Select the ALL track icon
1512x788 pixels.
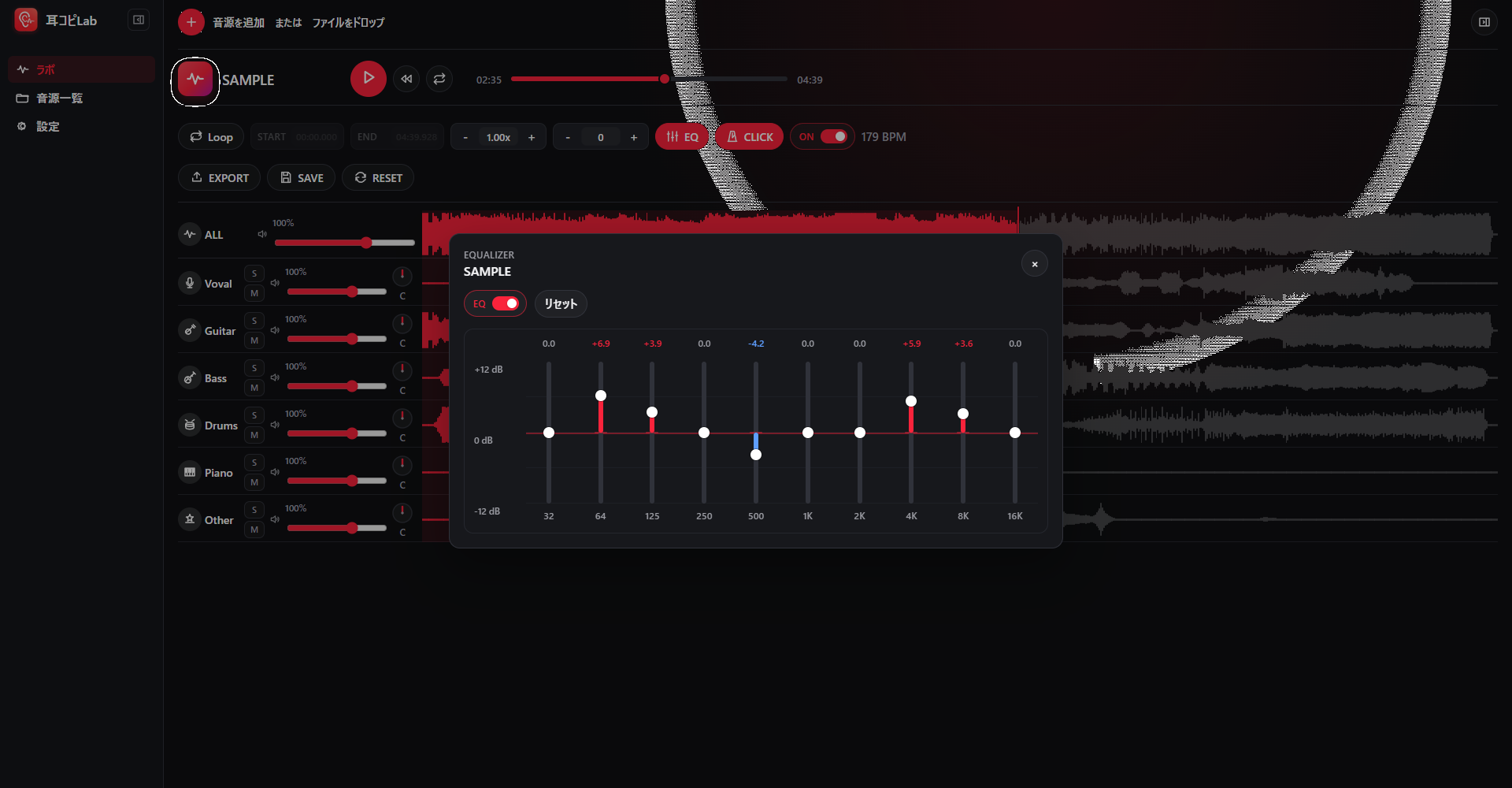pos(190,234)
